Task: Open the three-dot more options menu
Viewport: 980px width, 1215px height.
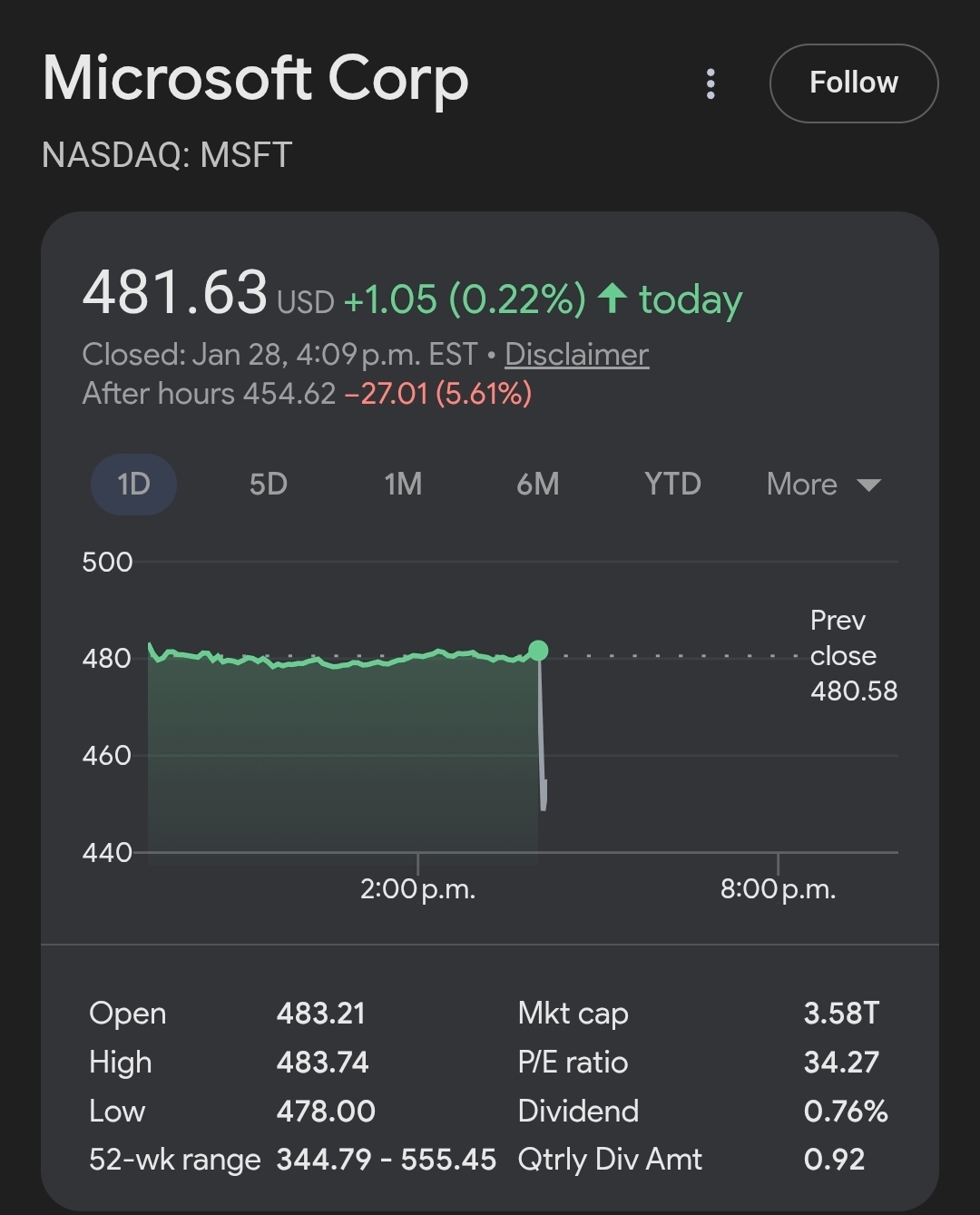Action: point(710,83)
